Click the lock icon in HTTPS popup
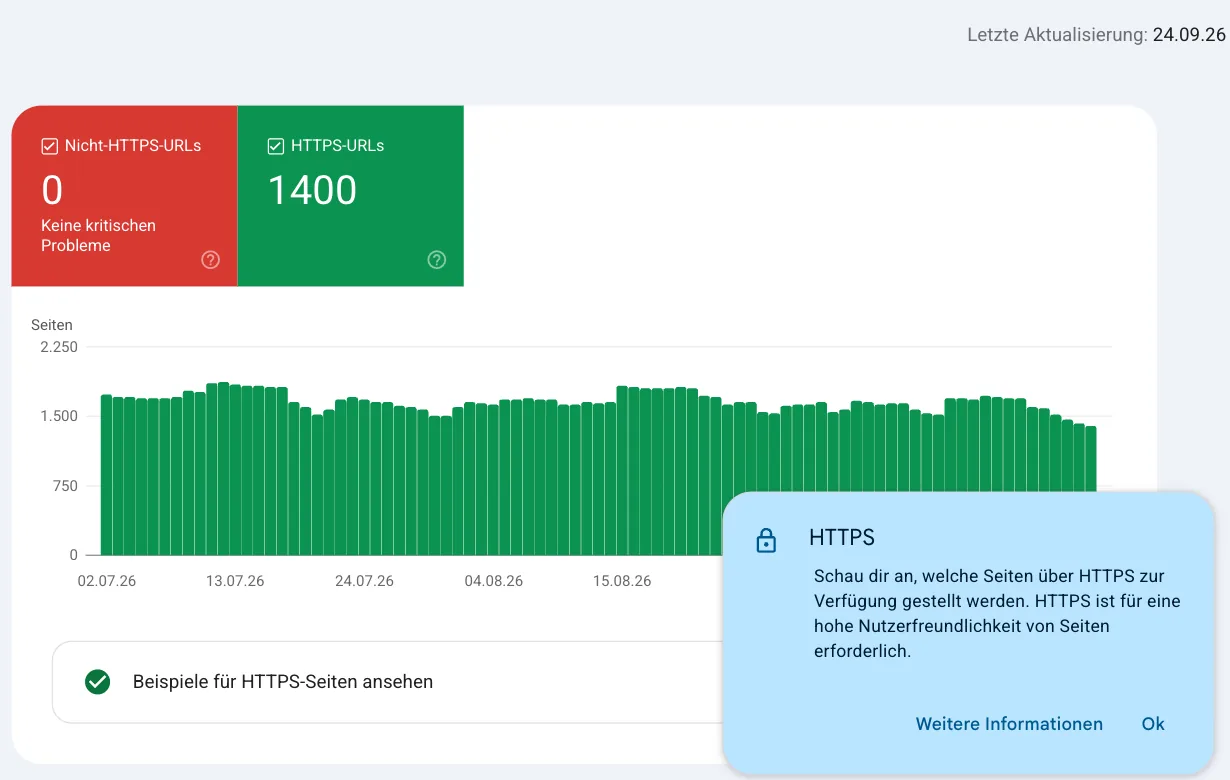 766,540
